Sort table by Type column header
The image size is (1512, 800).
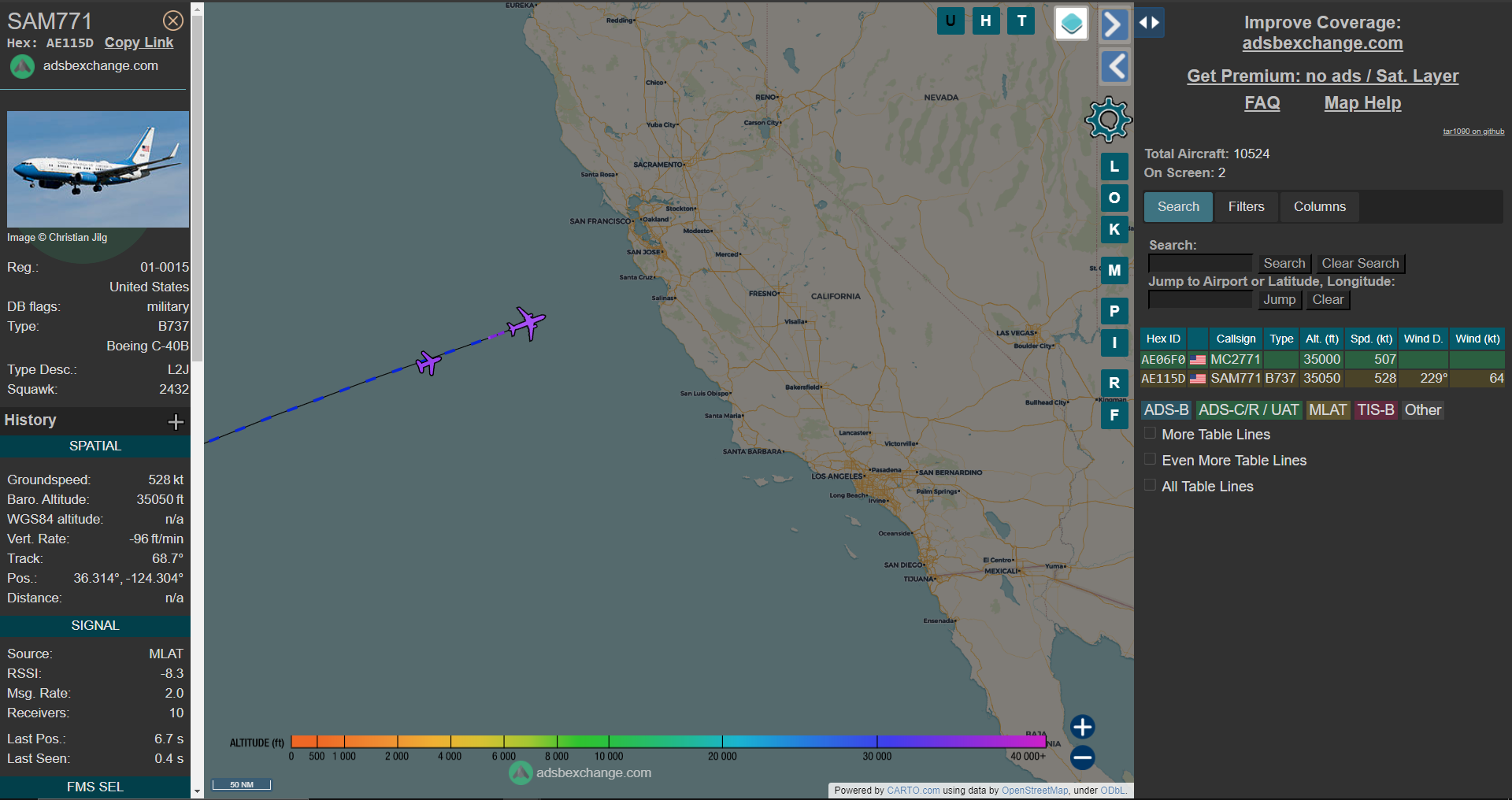point(1281,339)
